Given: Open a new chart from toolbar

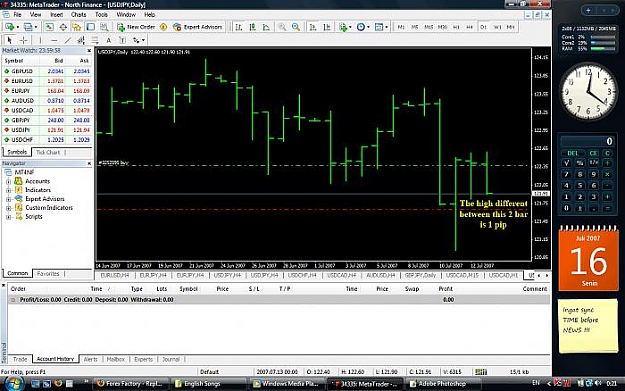Looking at the screenshot, I should pos(10,27).
